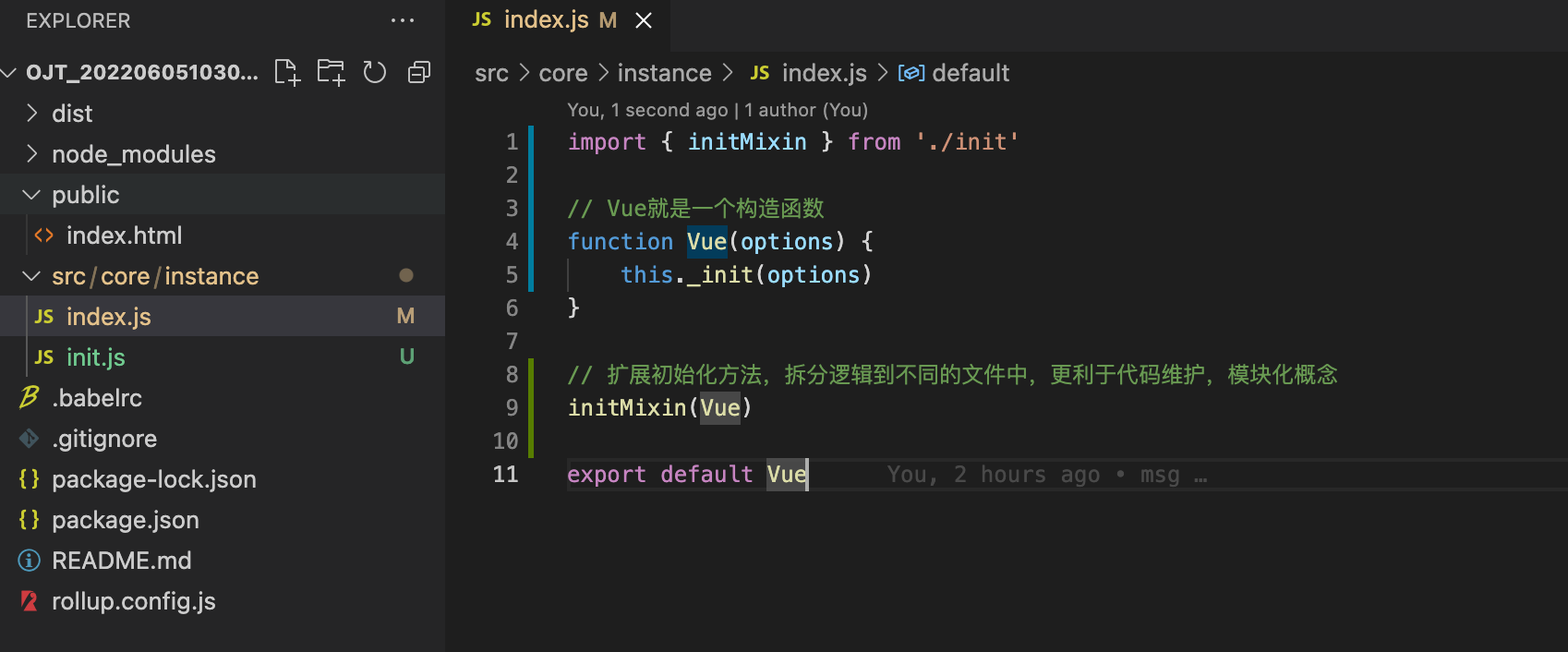
Task: Click the JS icon in the breadcrumb
Action: pyautogui.click(x=760, y=73)
